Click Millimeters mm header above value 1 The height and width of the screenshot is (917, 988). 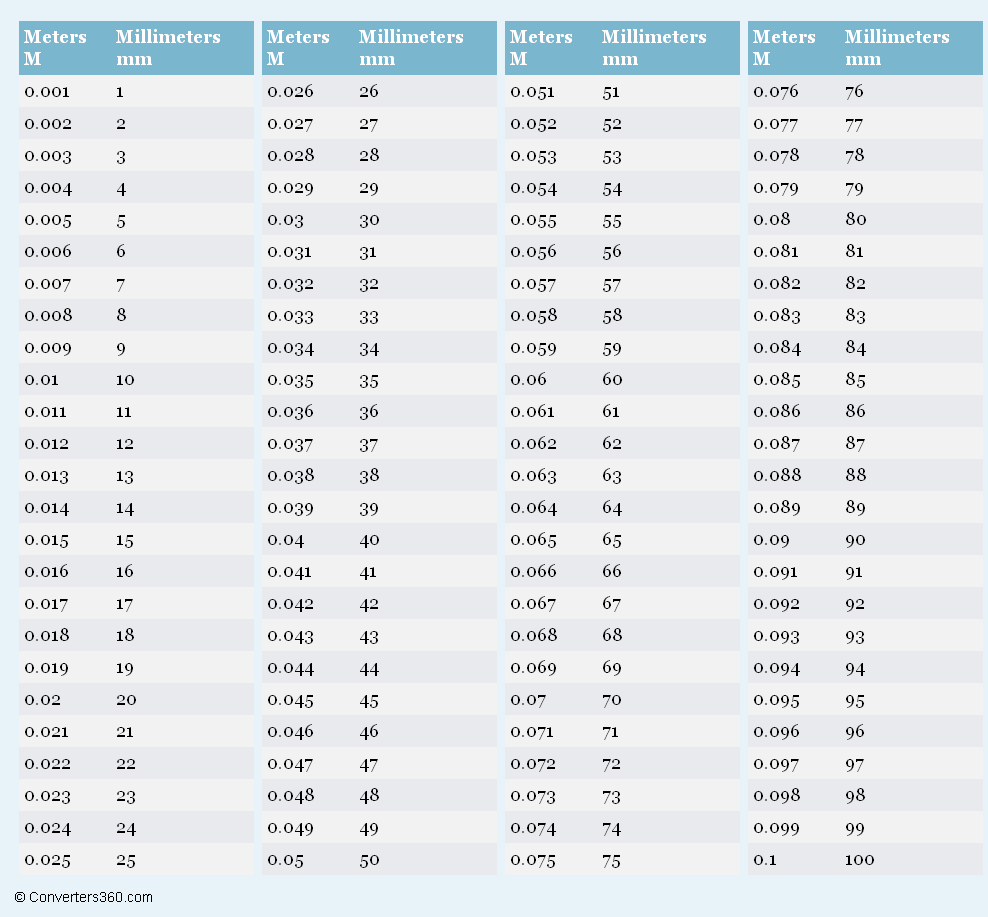pos(168,48)
